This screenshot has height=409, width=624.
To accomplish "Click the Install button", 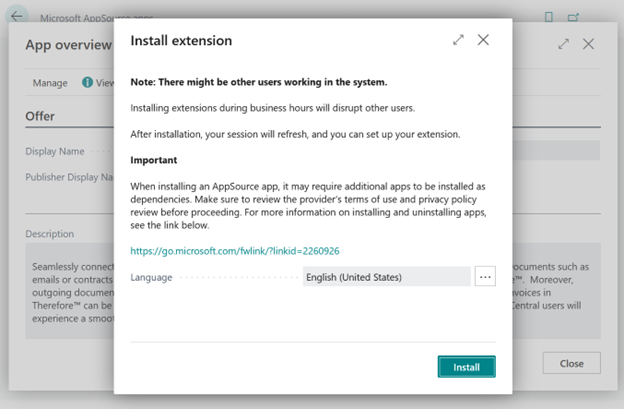I will pyautogui.click(x=466, y=367).
